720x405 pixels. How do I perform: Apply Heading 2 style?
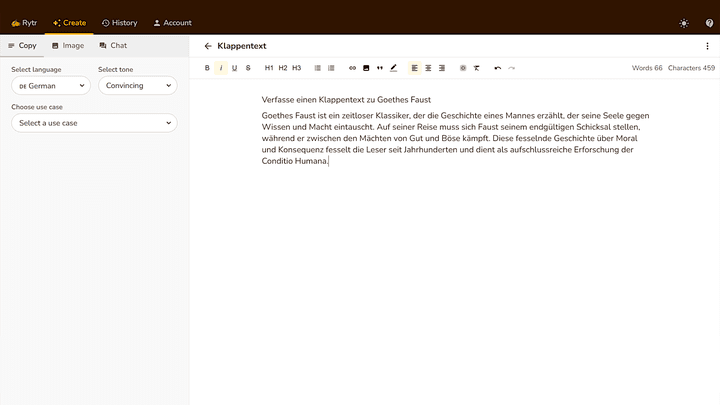point(283,68)
